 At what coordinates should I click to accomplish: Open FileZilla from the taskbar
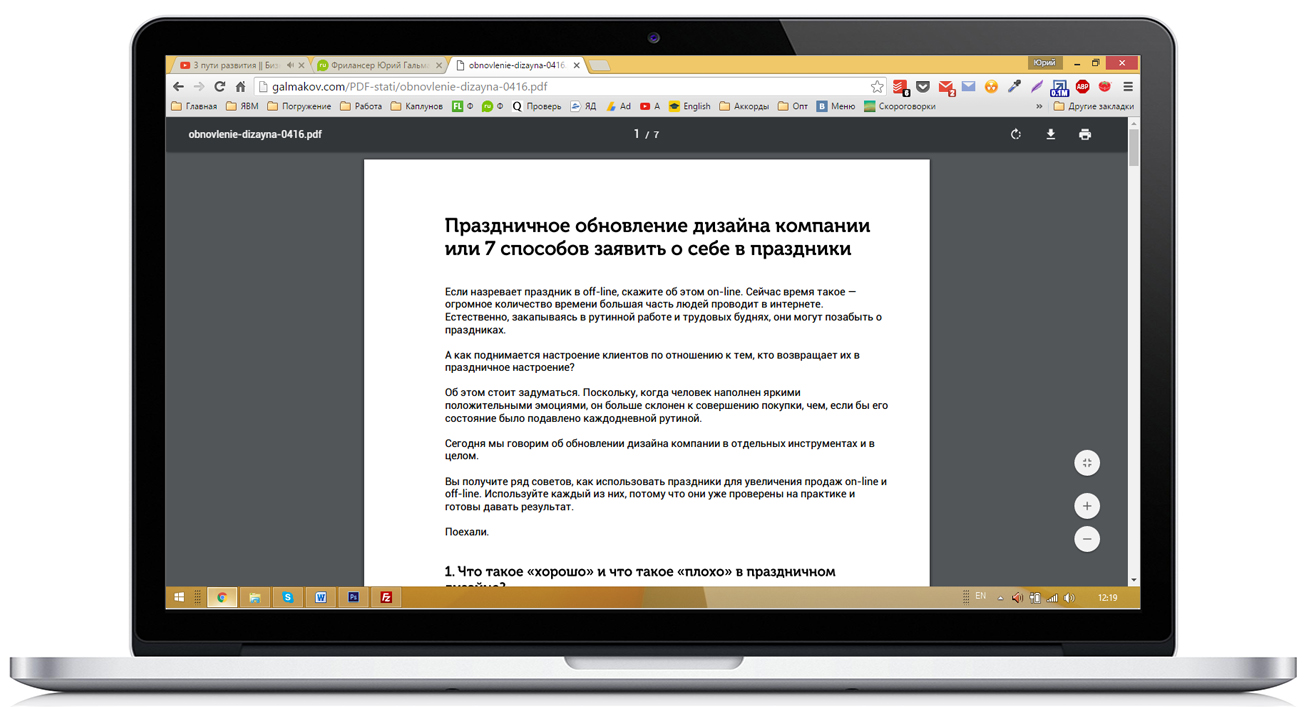386,597
